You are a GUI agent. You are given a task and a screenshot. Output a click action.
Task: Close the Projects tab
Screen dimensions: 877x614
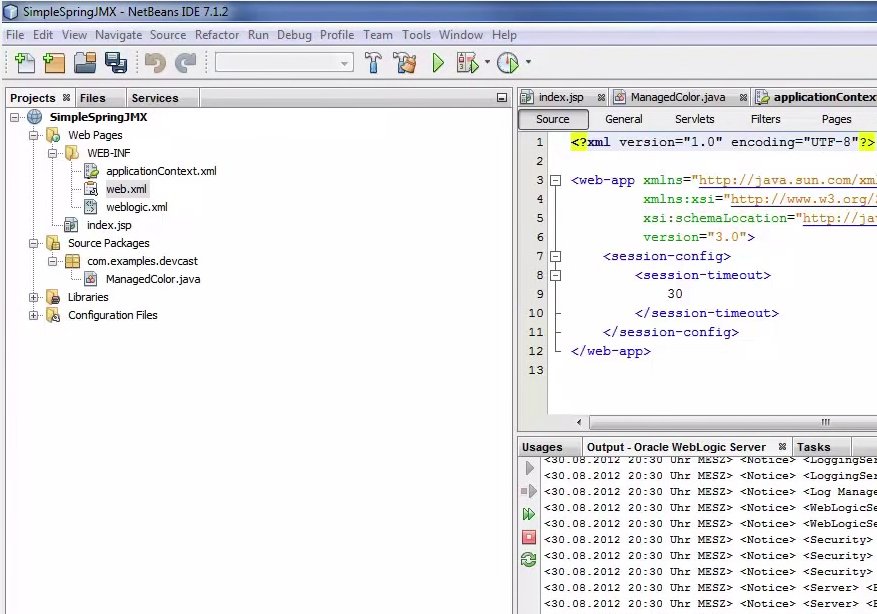coord(67,97)
